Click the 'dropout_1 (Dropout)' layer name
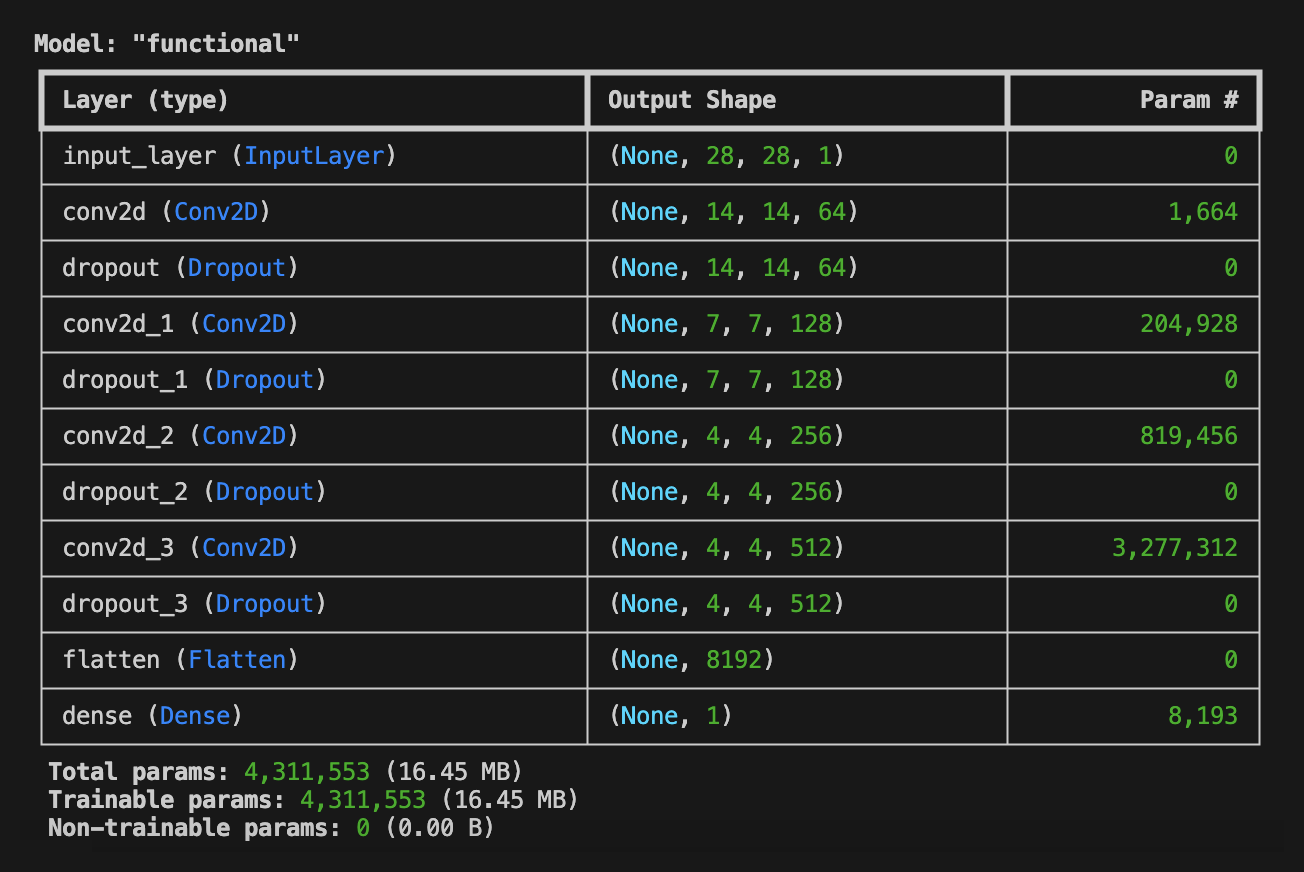1304x872 pixels. click(194, 380)
